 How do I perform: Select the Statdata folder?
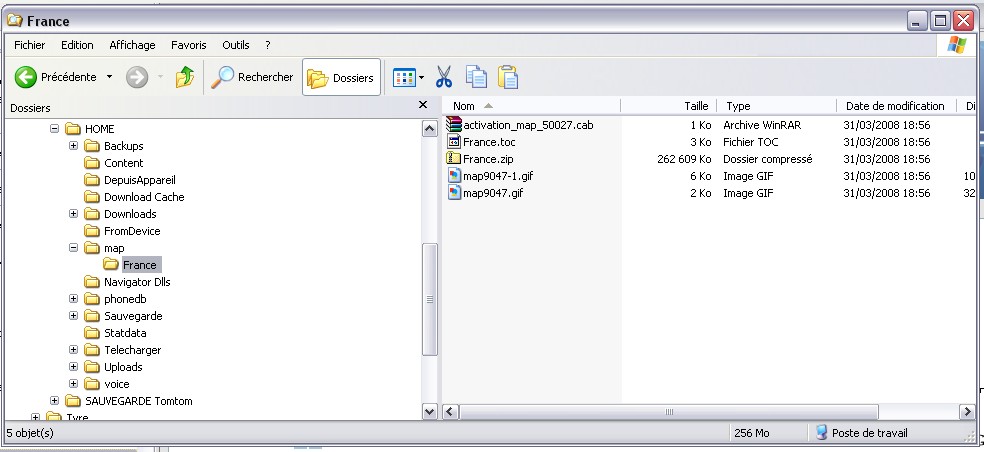click(126, 333)
